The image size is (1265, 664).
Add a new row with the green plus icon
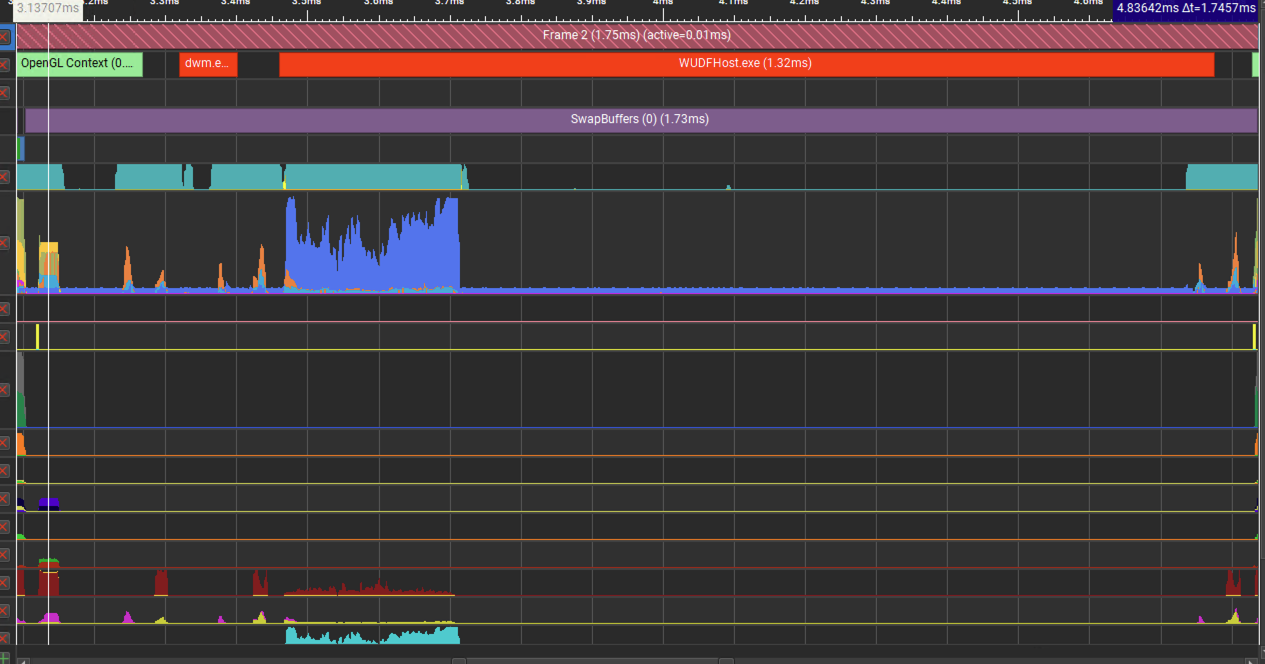[5, 657]
